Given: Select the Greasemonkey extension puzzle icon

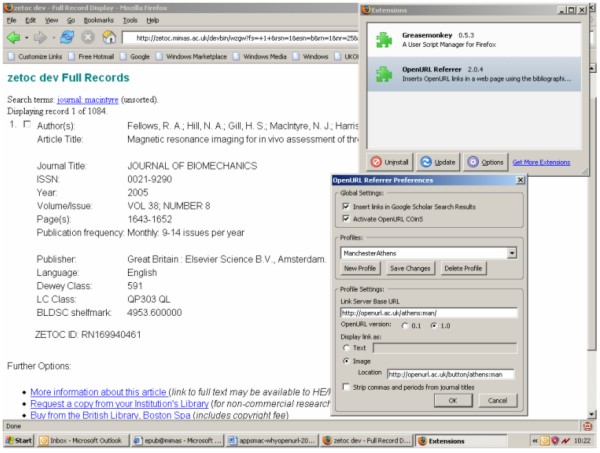Looking at the screenshot, I should pos(384,41).
